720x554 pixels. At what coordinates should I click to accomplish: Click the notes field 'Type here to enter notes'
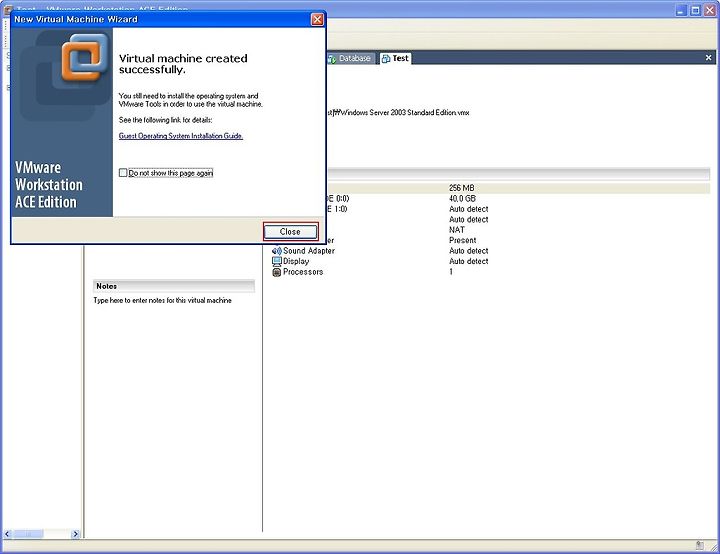163,300
